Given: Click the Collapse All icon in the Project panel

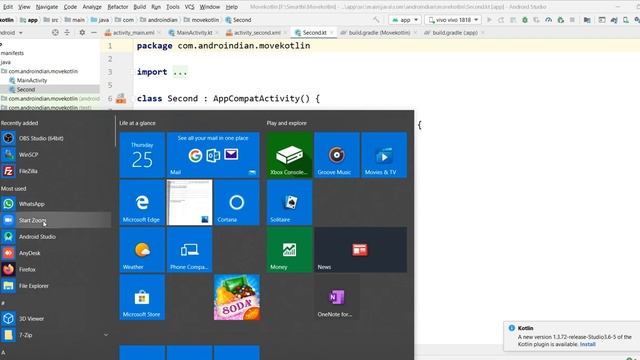Looking at the screenshot, I should (x=67, y=32).
